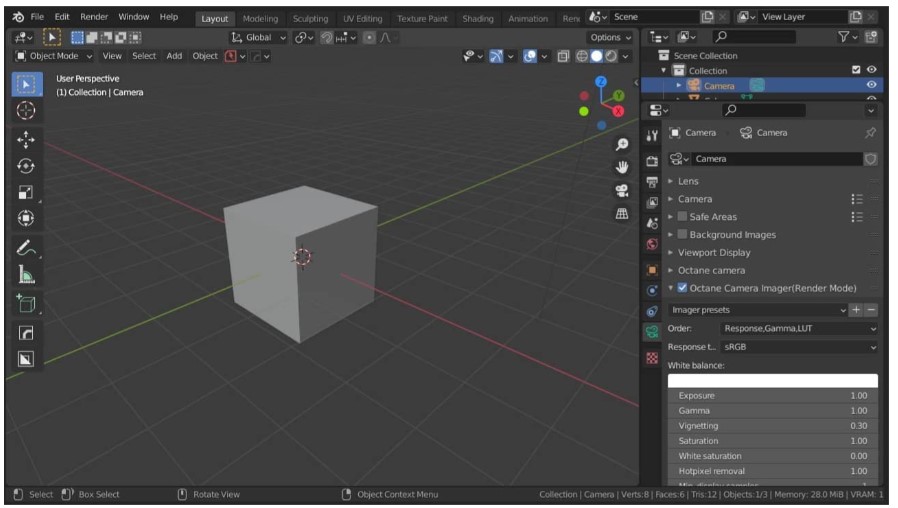
Task: Switch to the Sculpting workspace tab
Action: [x=310, y=18]
